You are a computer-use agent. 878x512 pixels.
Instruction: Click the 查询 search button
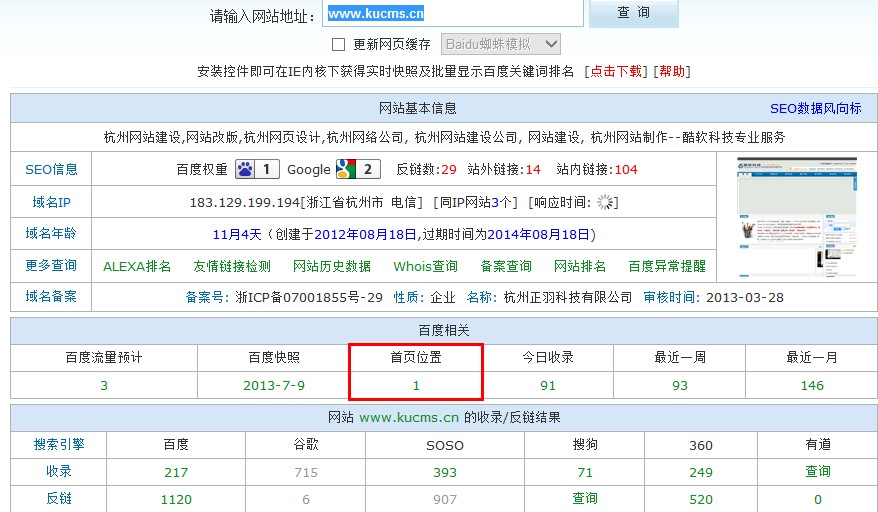click(x=634, y=13)
